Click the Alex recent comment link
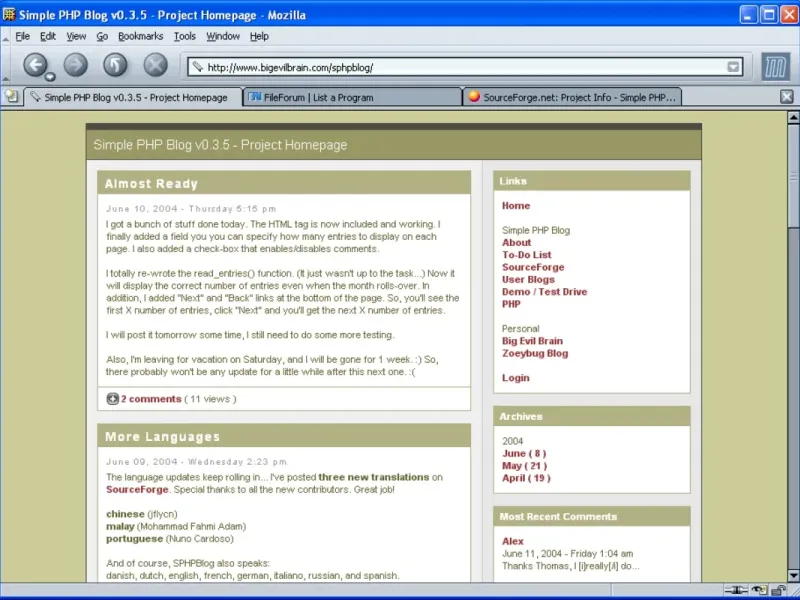 [x=513, y=541]
